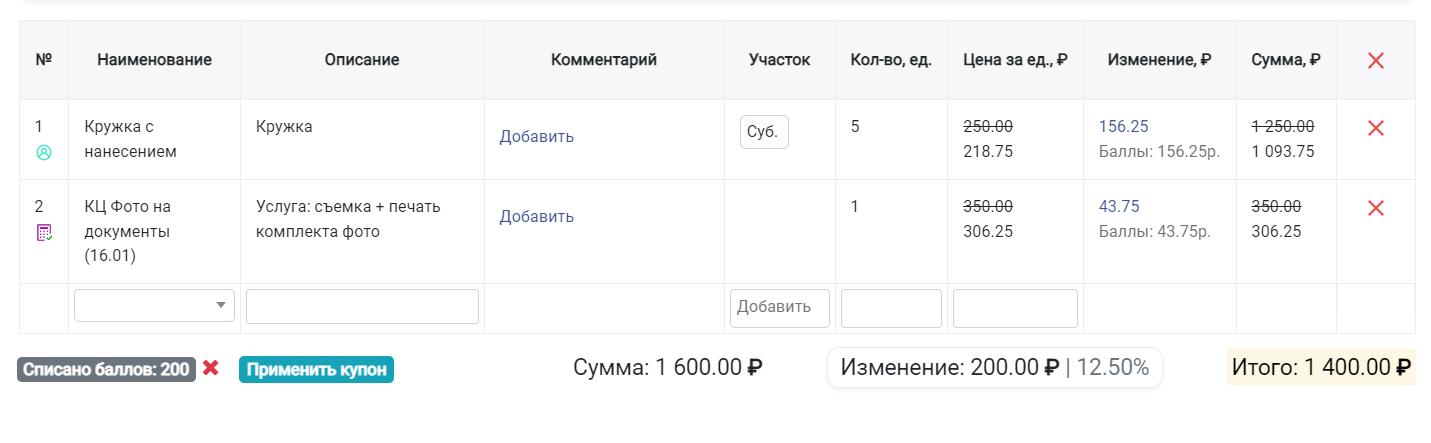The height and width of the screenshot is (443, 1431).
Task: Click the Изменение 200.00 ₽ summary box
Action: [x=995, y=367]
